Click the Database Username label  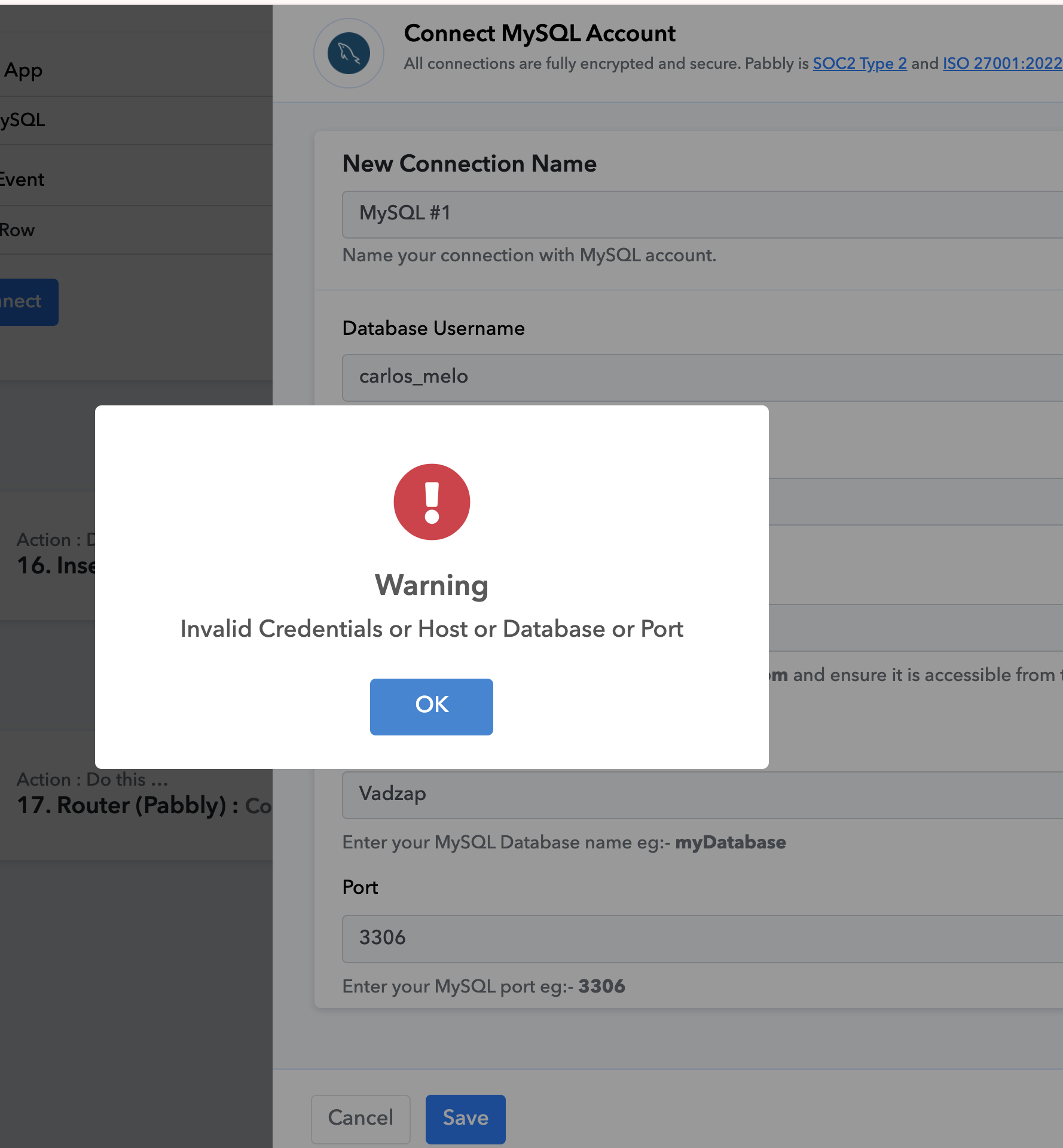pos(433,328)
